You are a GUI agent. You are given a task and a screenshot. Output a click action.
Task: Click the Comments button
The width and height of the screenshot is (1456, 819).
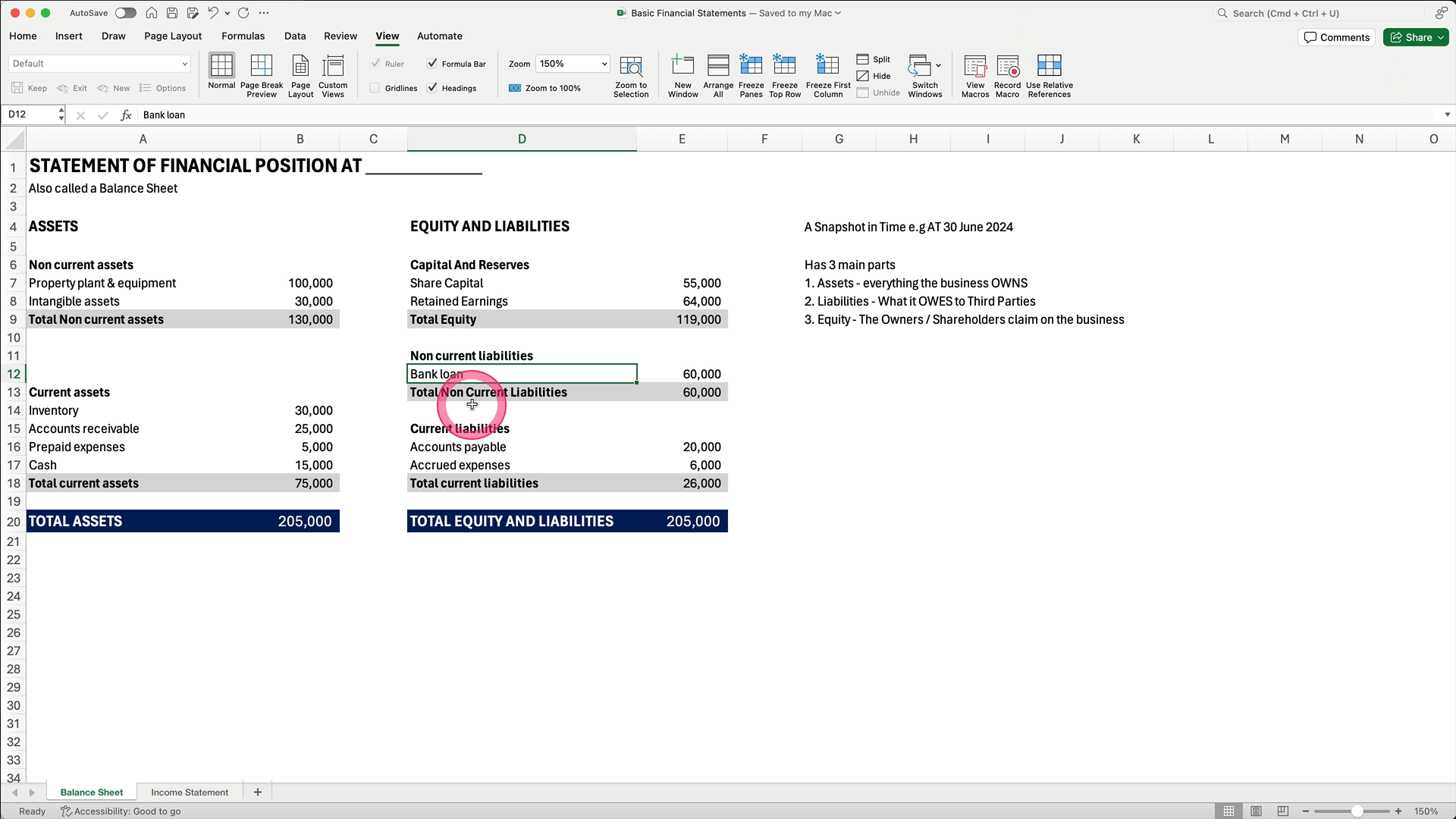[x=1337, y=37]
